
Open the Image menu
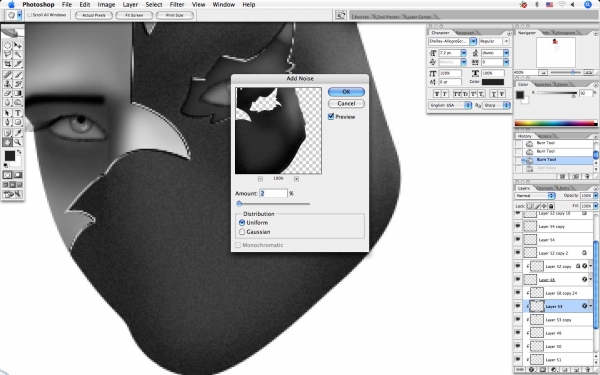coord(106,5)
